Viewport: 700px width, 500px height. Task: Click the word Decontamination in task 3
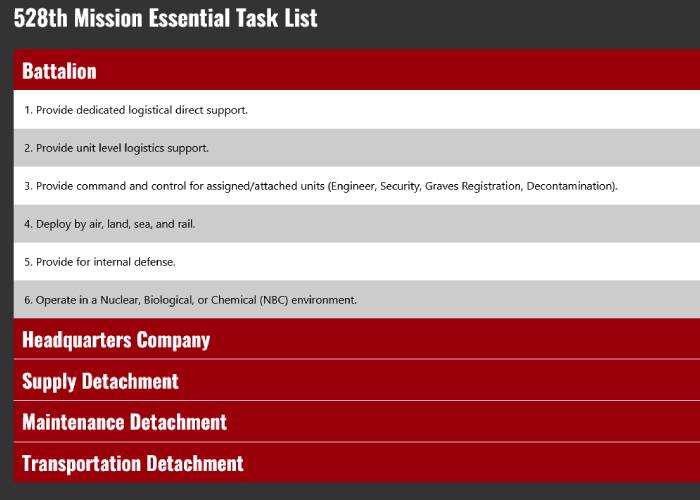[571, 186]
